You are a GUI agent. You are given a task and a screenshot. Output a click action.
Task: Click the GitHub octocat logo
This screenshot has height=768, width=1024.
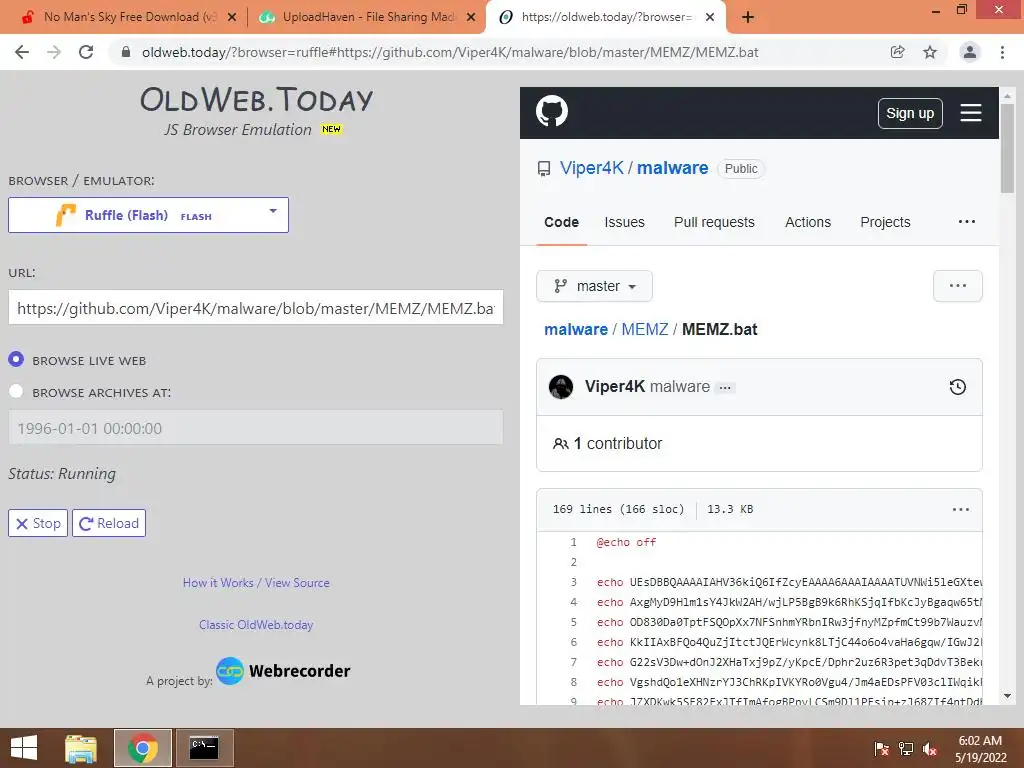552,111
